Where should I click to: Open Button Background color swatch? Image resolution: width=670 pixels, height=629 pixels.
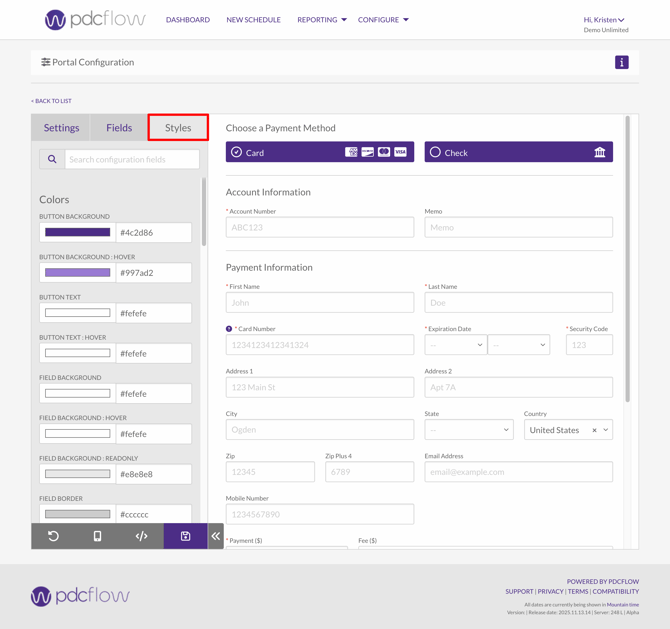[x=77, y=232]
